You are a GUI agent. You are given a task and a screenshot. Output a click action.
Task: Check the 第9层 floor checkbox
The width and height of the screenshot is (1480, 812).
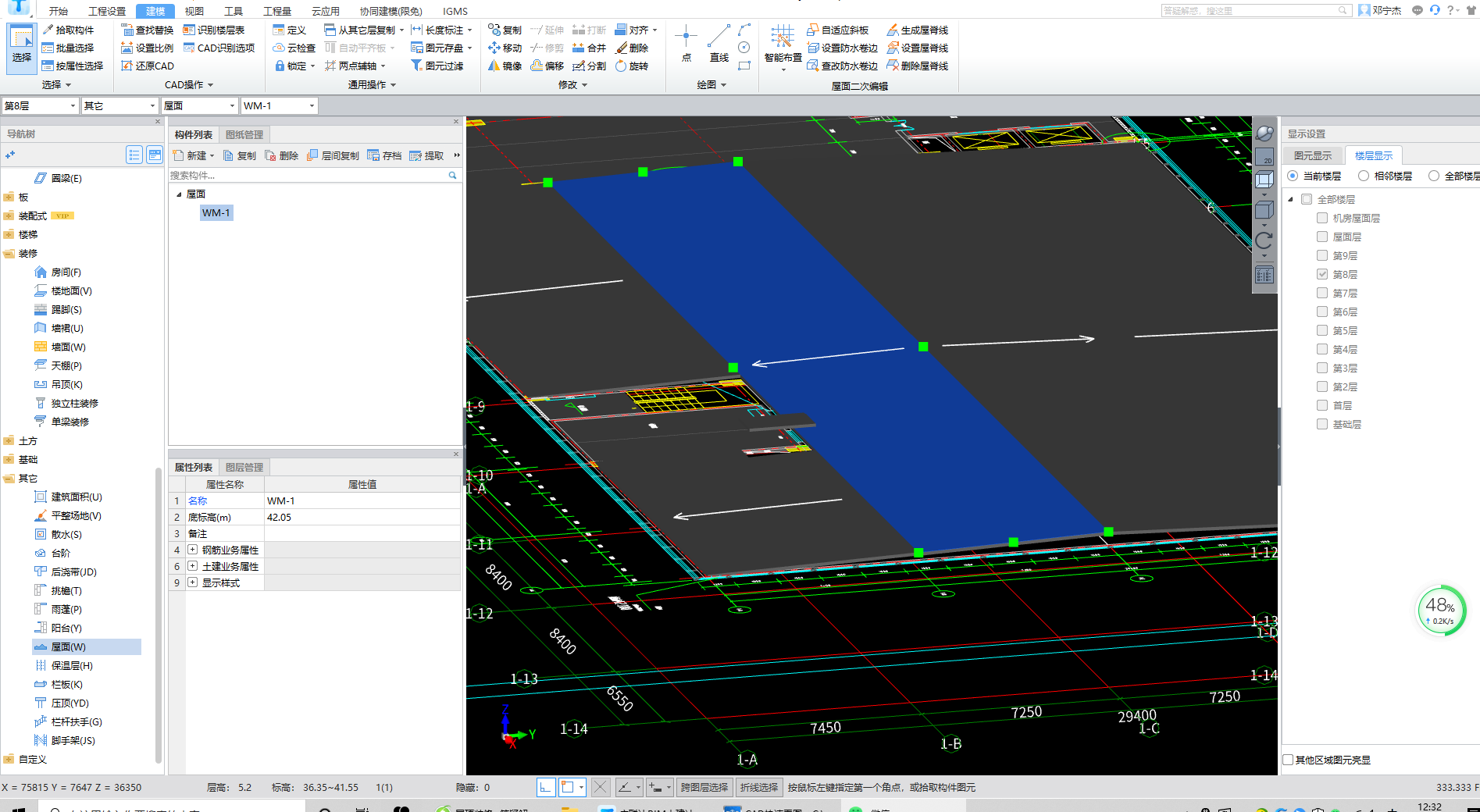point(1322,255)
